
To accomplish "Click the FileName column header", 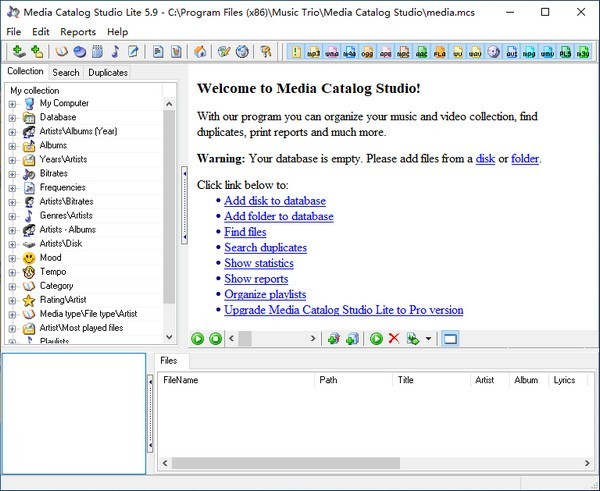I will point(236,380).
